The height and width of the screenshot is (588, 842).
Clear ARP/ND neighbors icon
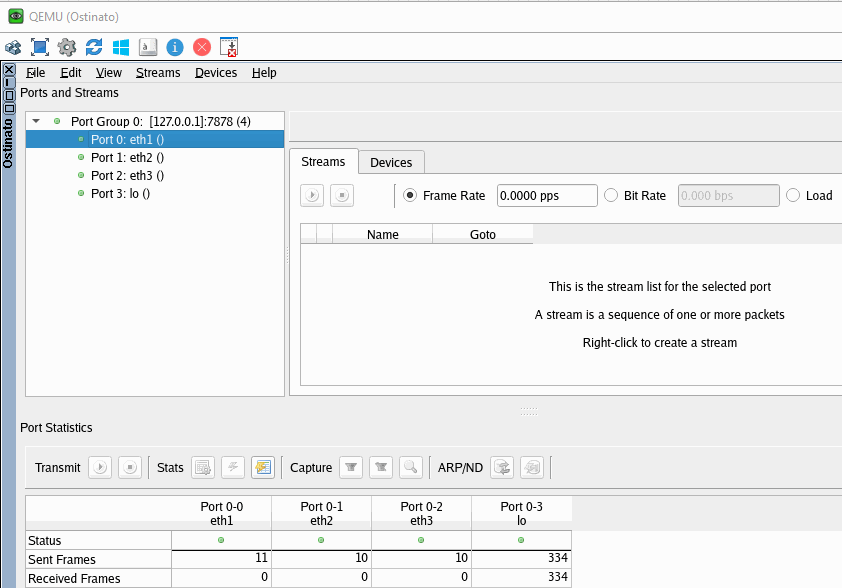pos(532,467)
